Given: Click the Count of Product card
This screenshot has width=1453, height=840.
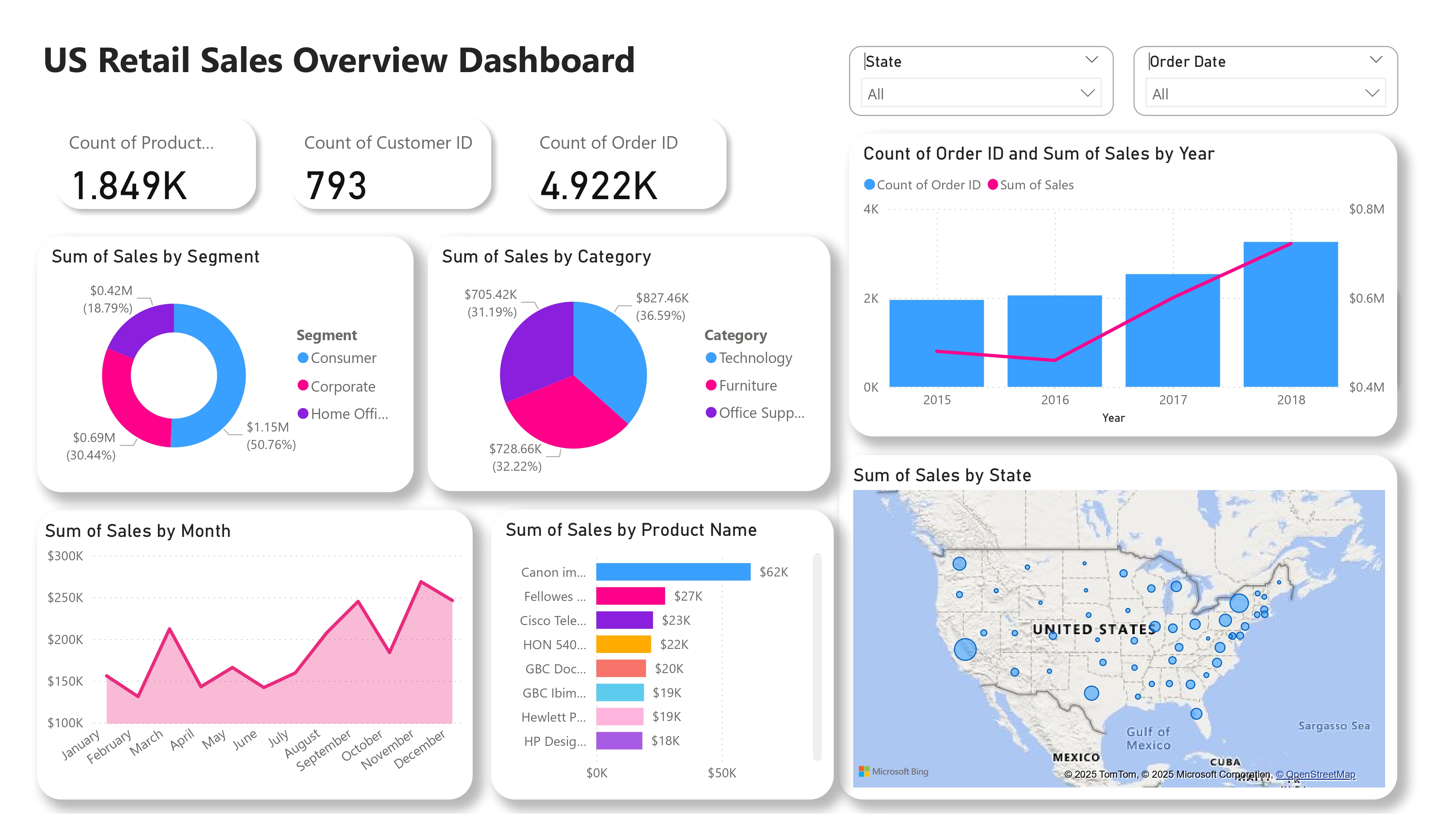Looking at the screenshot, I should point(156,164).
